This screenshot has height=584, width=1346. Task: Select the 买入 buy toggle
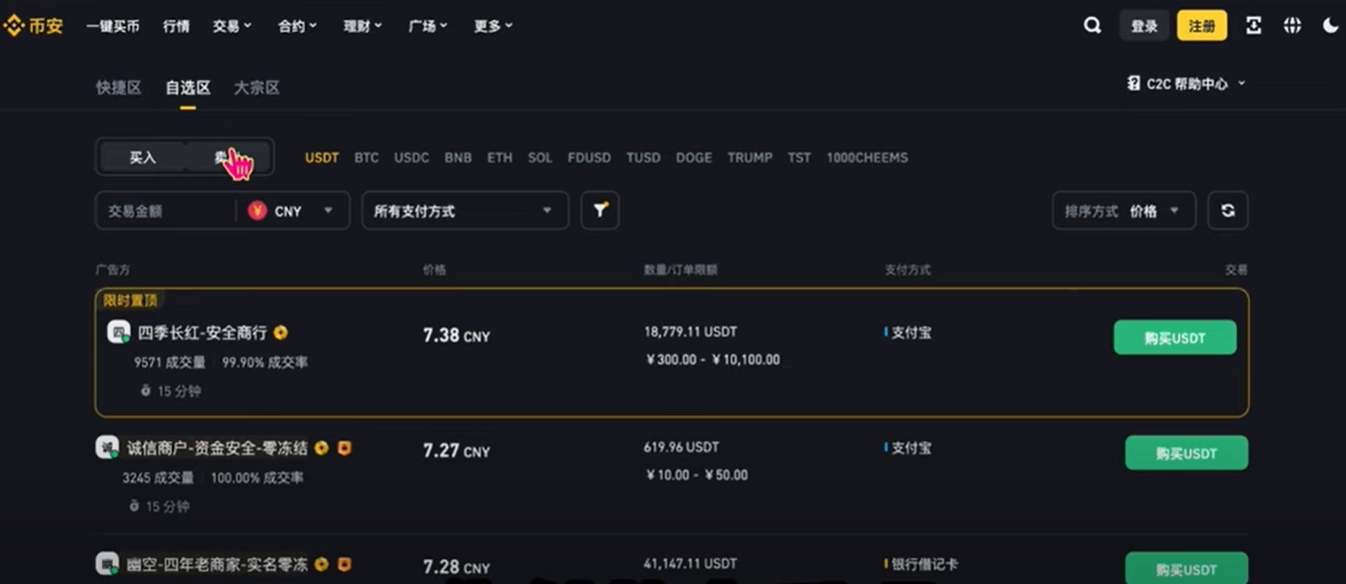[142, 157]
